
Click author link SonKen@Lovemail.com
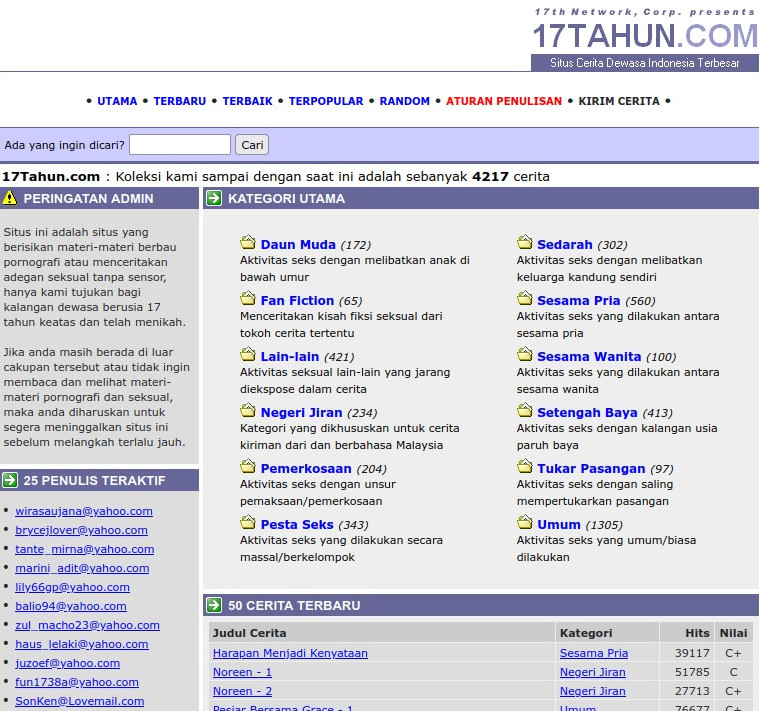tap(80, 701)
